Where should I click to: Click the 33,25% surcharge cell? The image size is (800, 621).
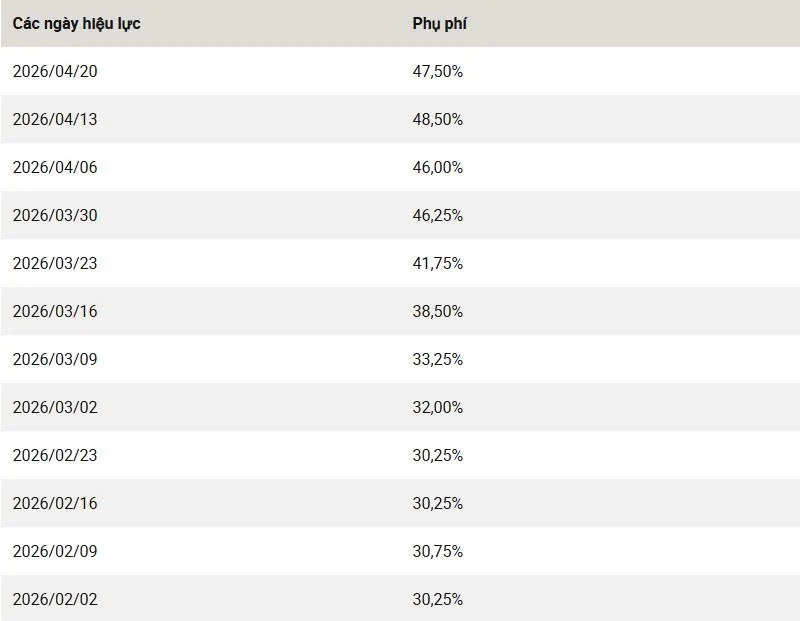tap(438, 359)
